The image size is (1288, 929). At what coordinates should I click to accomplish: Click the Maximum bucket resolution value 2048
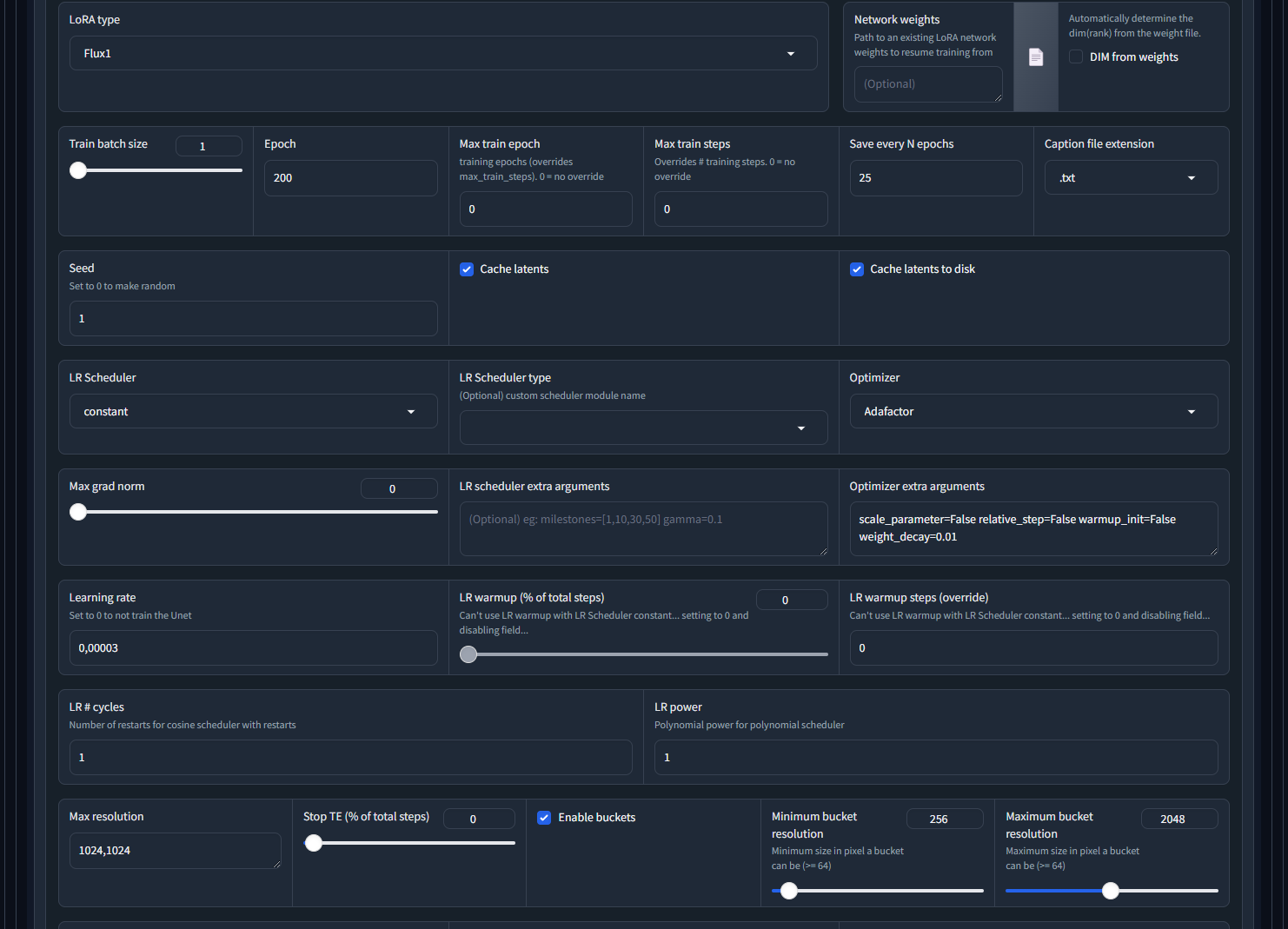[1179, 819]
